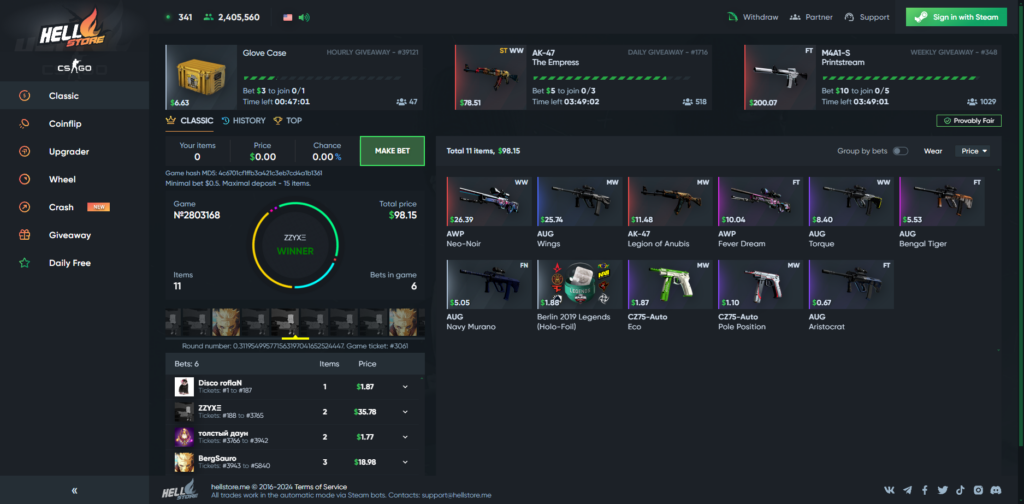Click the Giveaway gift box icon
The image size is (1024, 504).
click(24, 235)
